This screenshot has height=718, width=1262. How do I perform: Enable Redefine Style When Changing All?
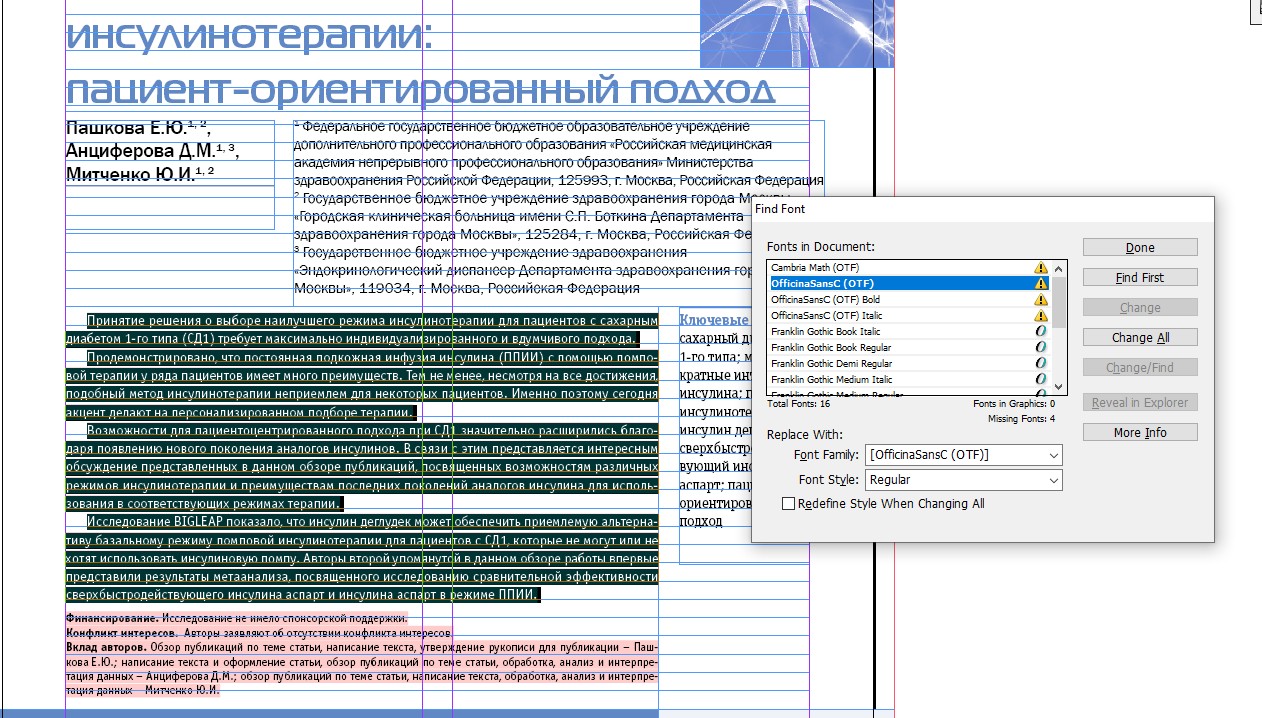tap(789, 504)
